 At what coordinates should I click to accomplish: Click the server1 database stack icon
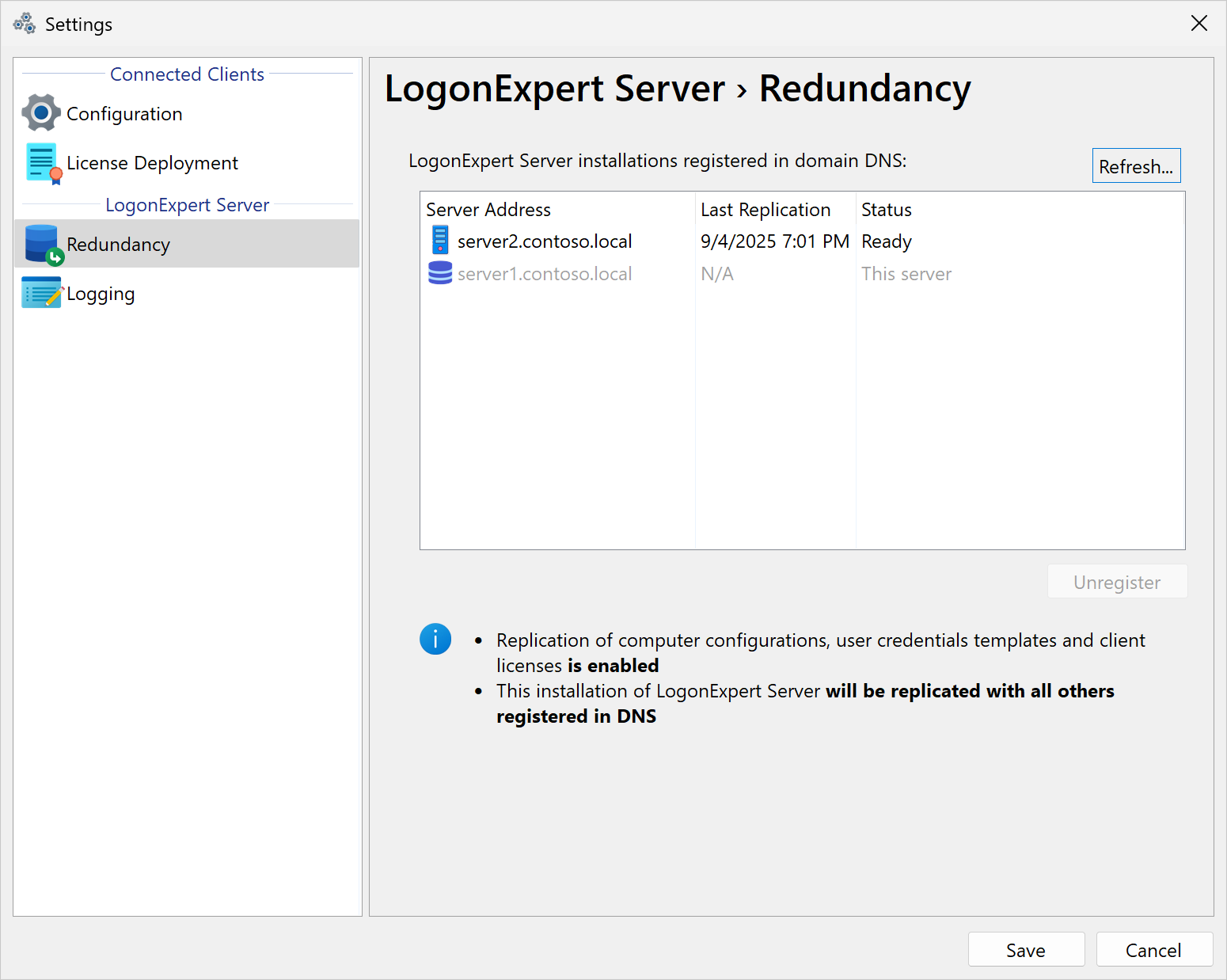(440, 273)
